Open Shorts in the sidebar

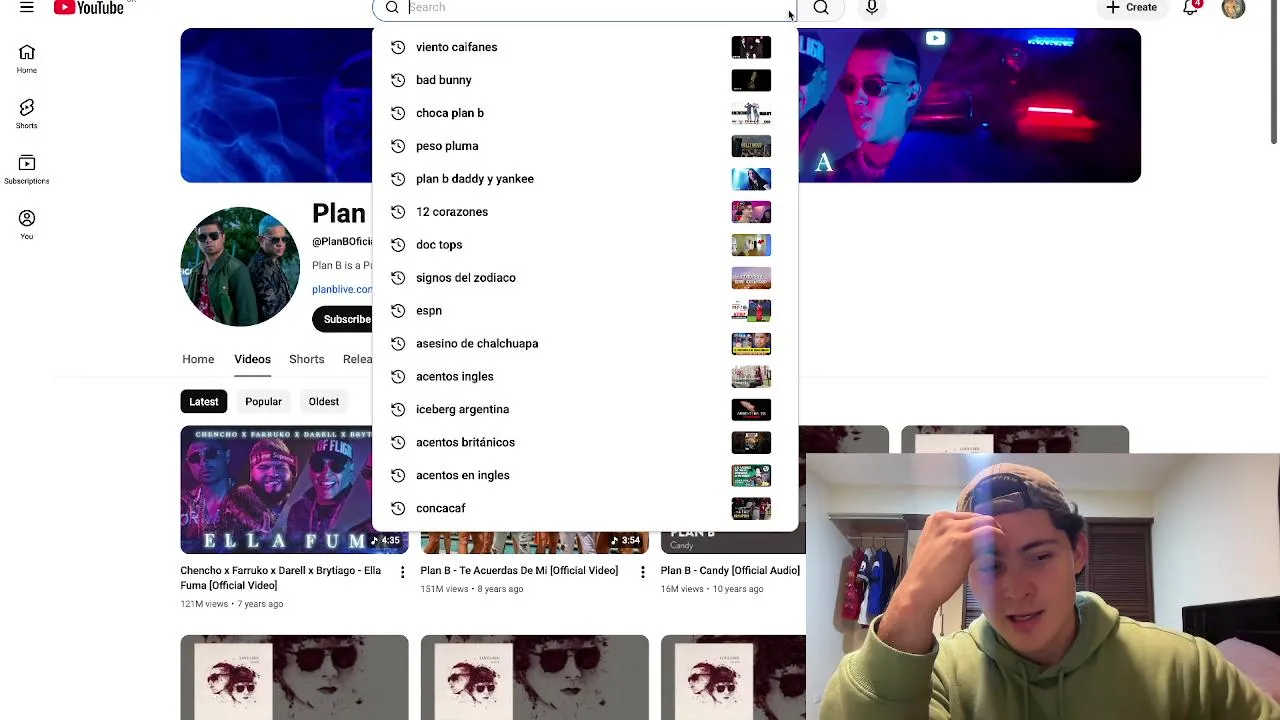click(x=27, y=114)
